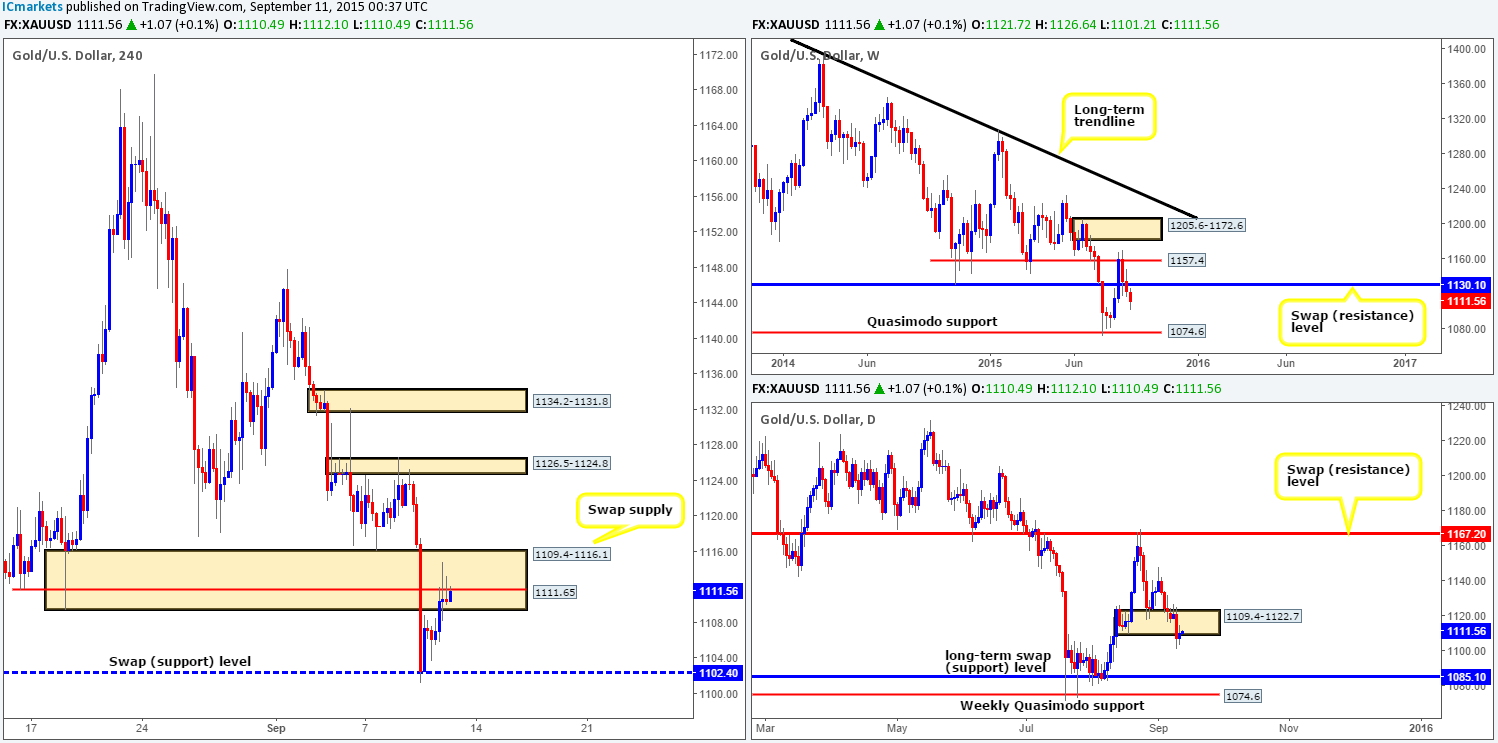Click the 2014 label on weekly time axis
Image resolution: width=1498 pixels, height=743 pixels.
pos(782,363)
